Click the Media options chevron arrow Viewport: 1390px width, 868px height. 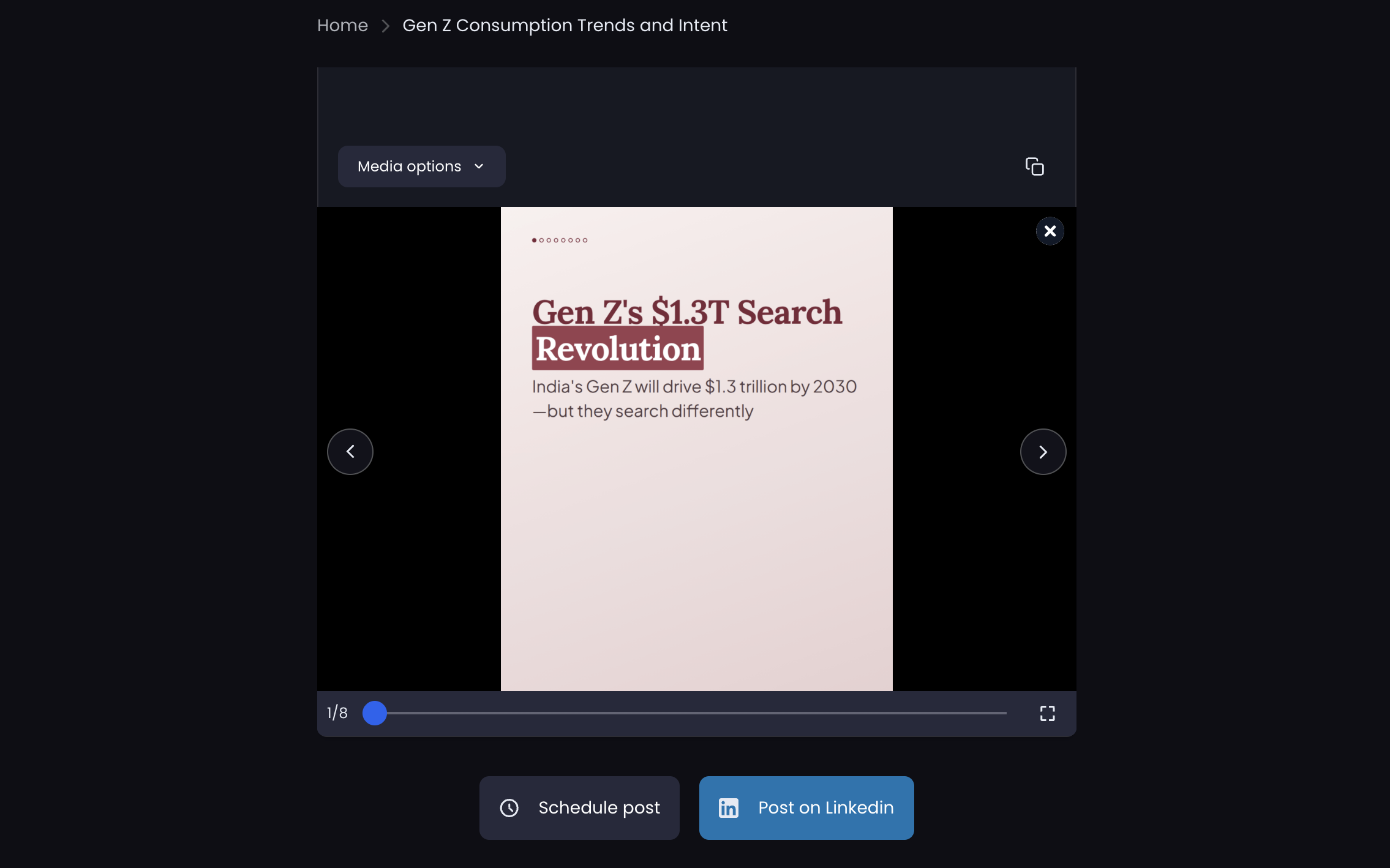[x=479, y=166]
